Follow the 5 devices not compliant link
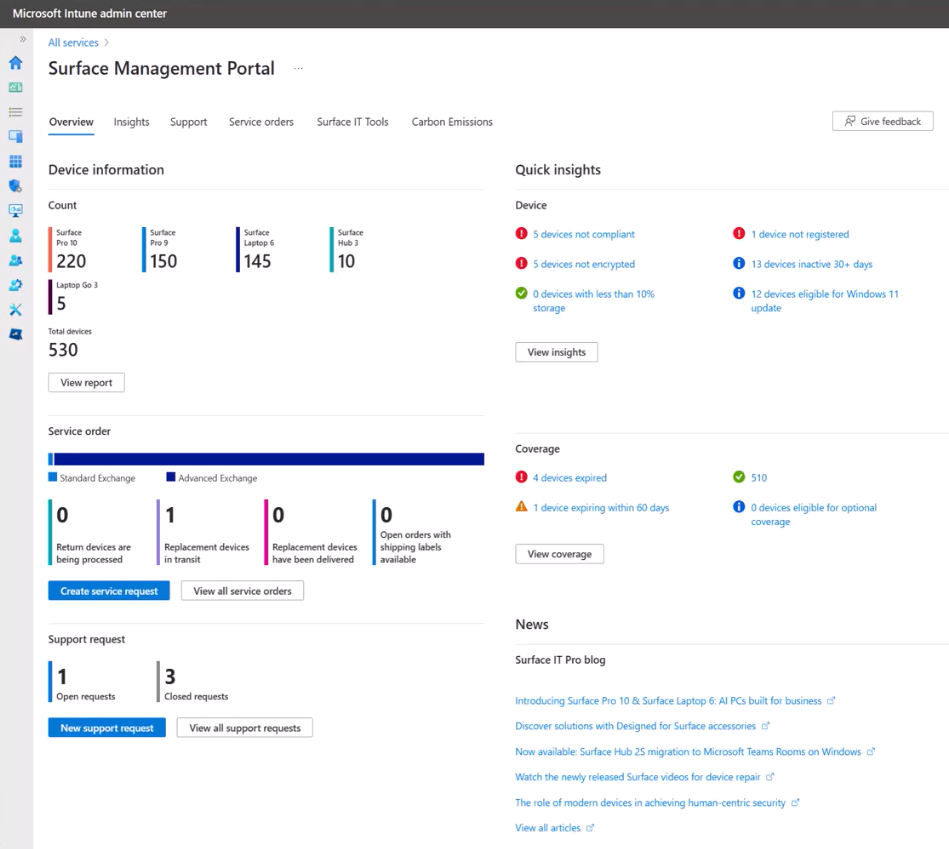The image size is (949, 849). [582, 234]
